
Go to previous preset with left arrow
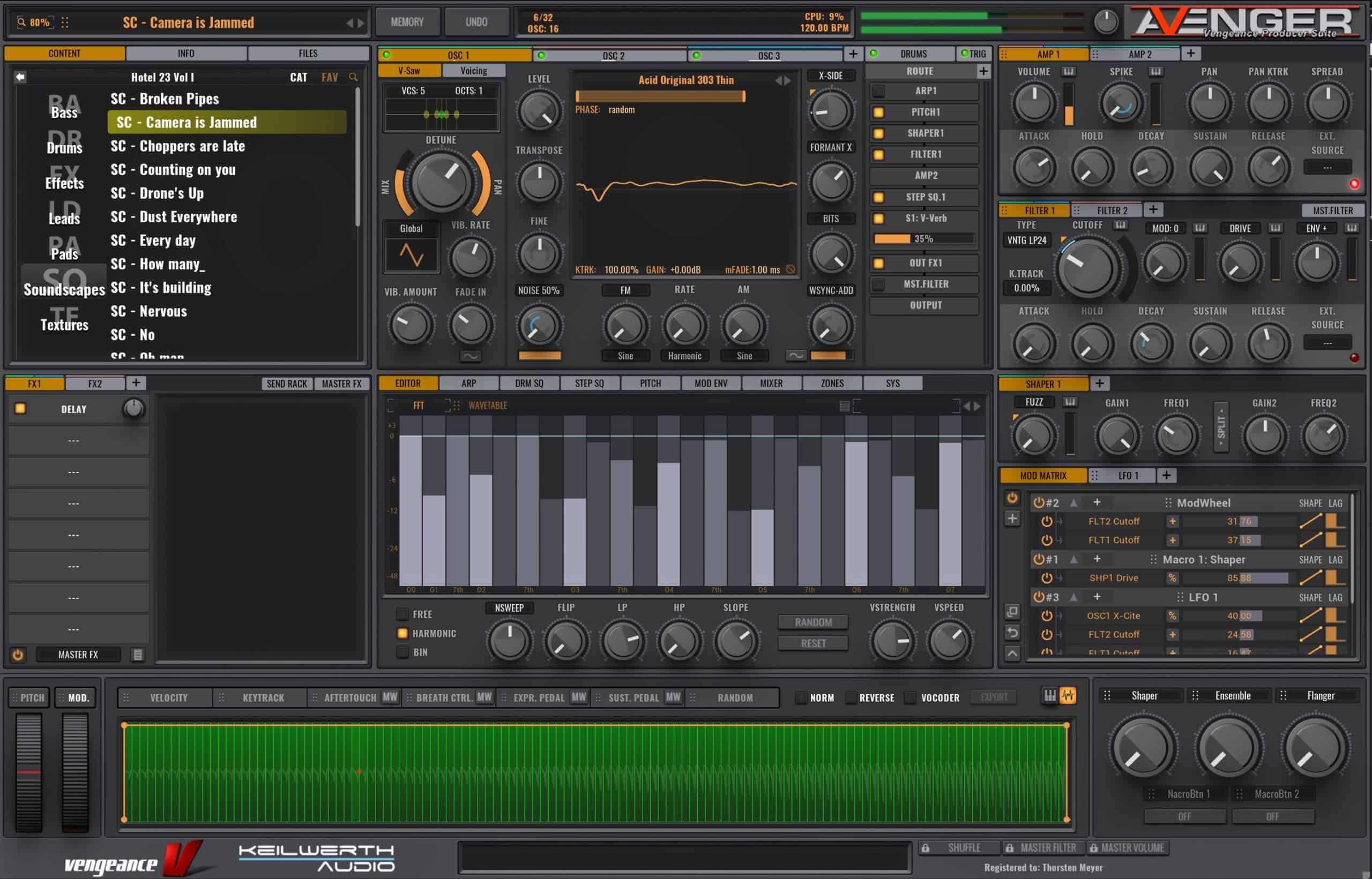tap(349, 23)
